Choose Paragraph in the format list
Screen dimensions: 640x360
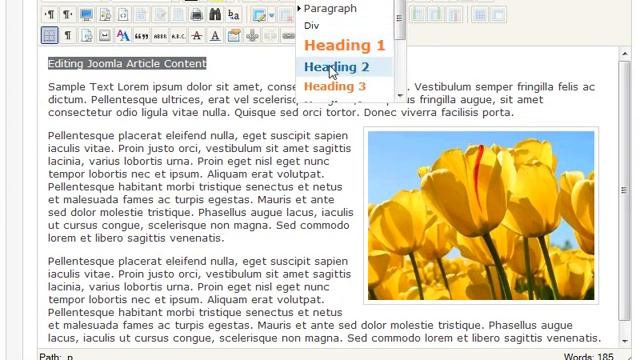344,8
